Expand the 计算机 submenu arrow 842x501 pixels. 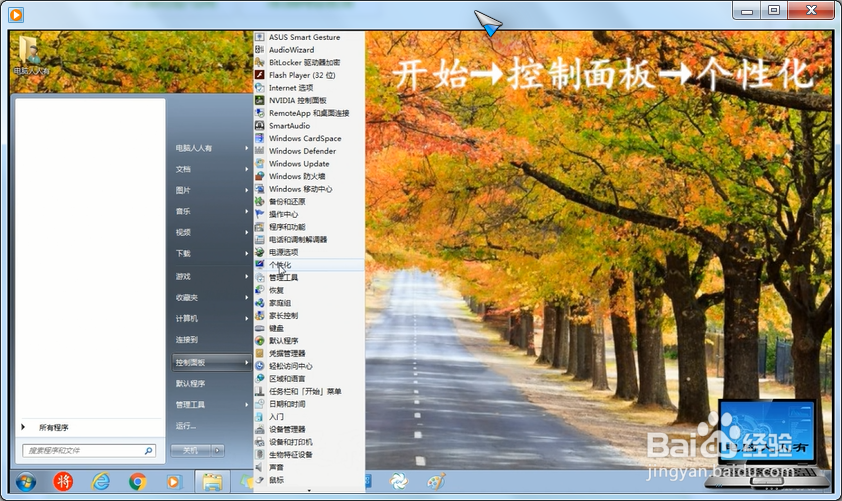(x=246, y=318)
